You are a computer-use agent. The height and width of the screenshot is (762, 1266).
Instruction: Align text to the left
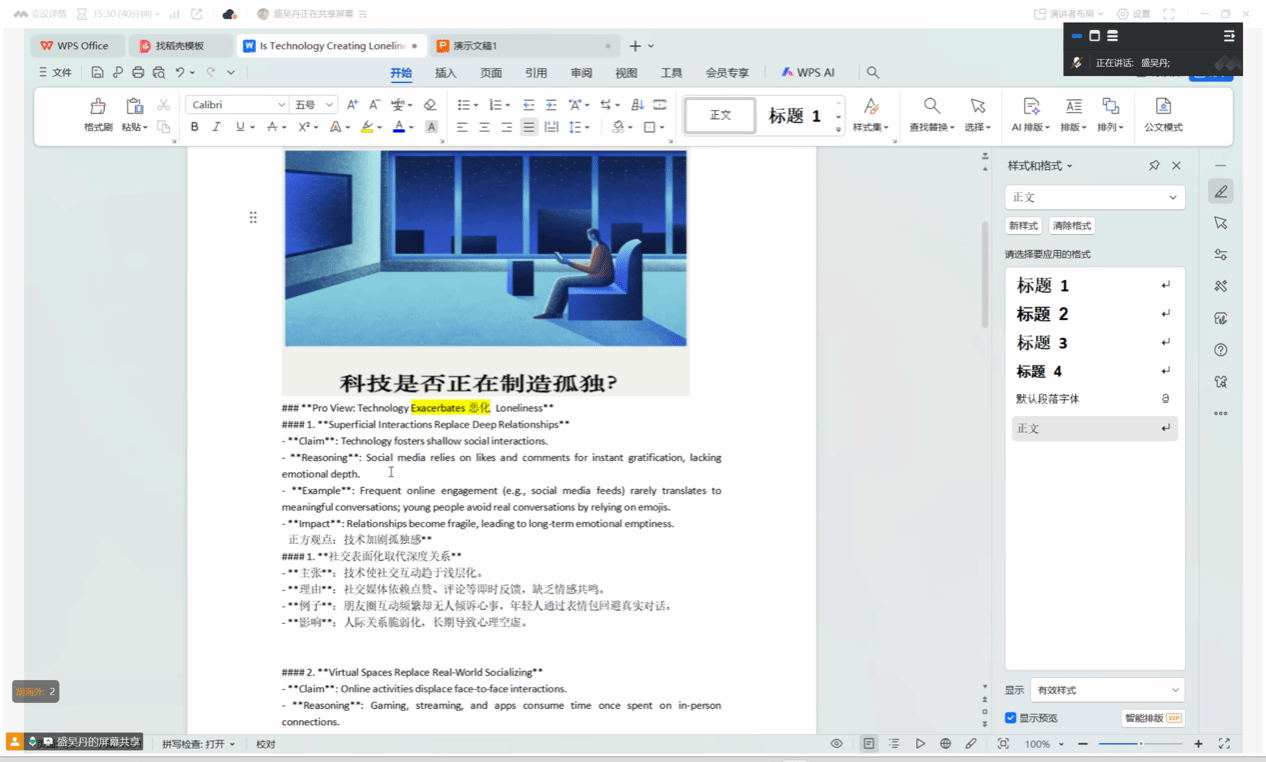(462, 127)
